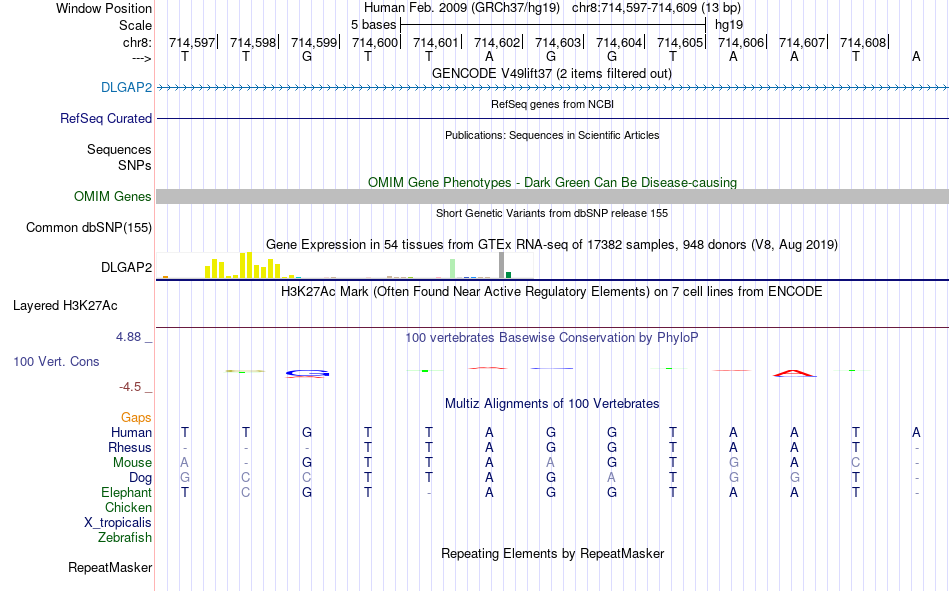Image resolution: width=950 pixels, height=591 pixels.
Task: Click the Chicken species label
Action: click(128, 507)
